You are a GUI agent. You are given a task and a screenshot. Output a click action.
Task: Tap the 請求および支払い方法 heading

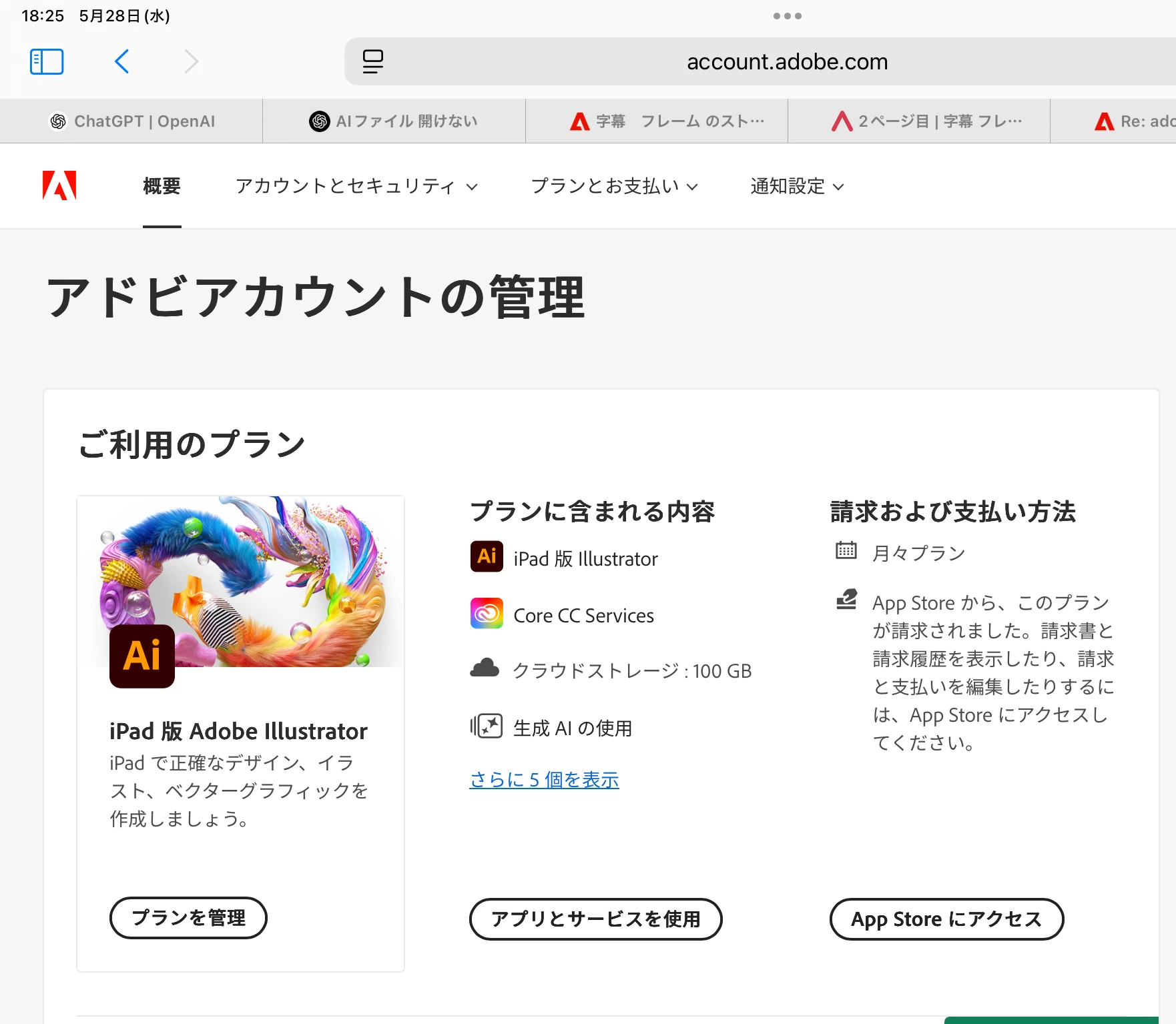click(953, 512)
